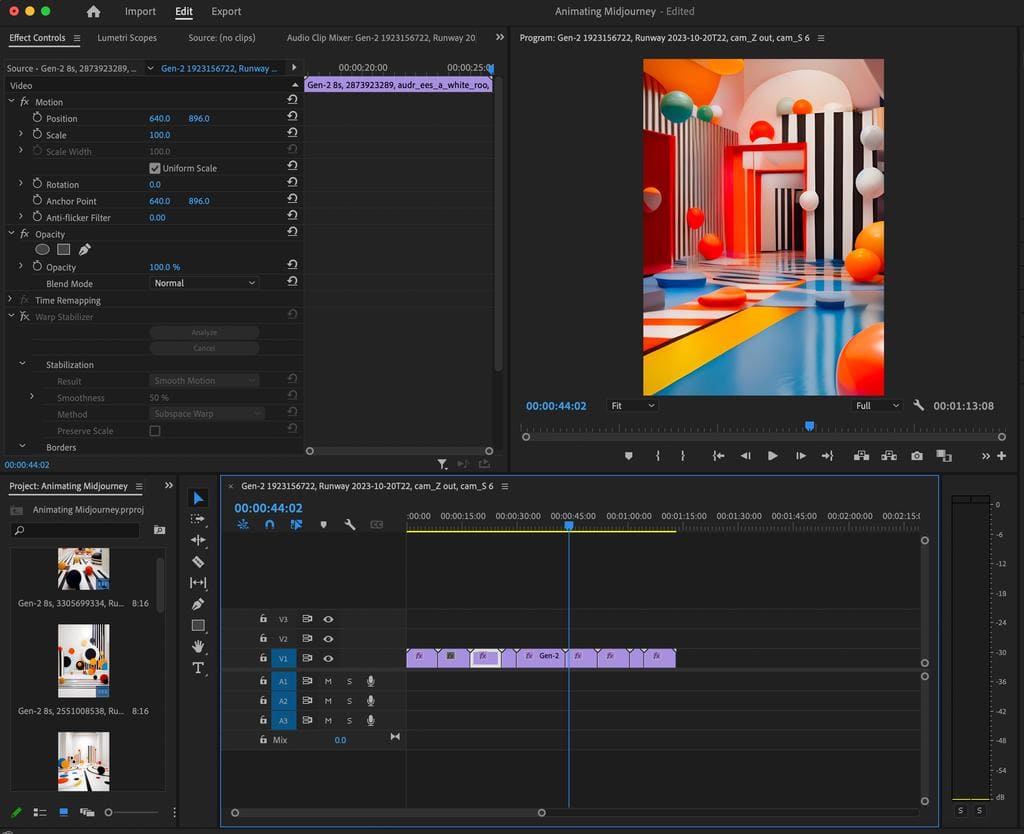The height and width of the screenshot is (834, 1024).
Task: Toggle the Uniform Scale checkbox
Action: [x=155, y=168]
